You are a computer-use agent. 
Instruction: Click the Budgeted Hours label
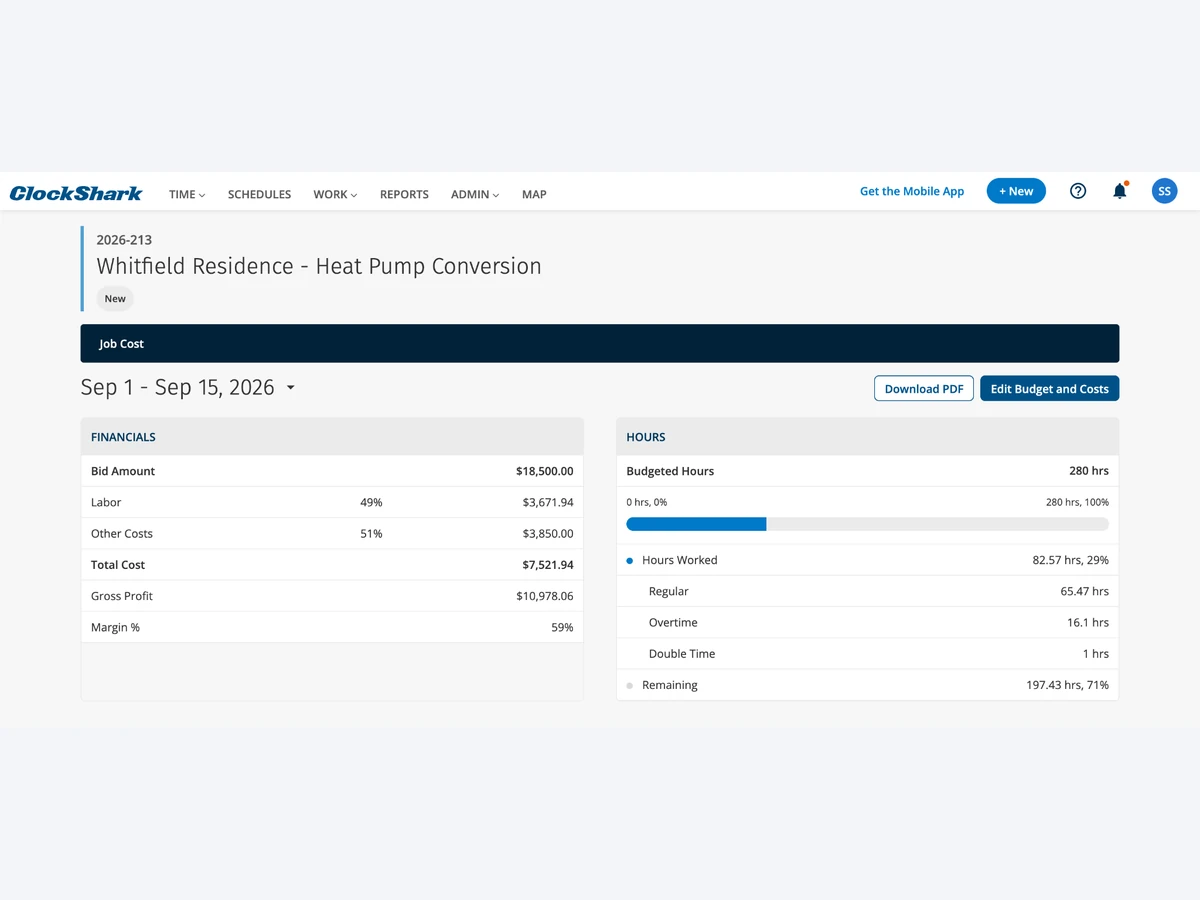pyautogui.click(x=670, y=471)
